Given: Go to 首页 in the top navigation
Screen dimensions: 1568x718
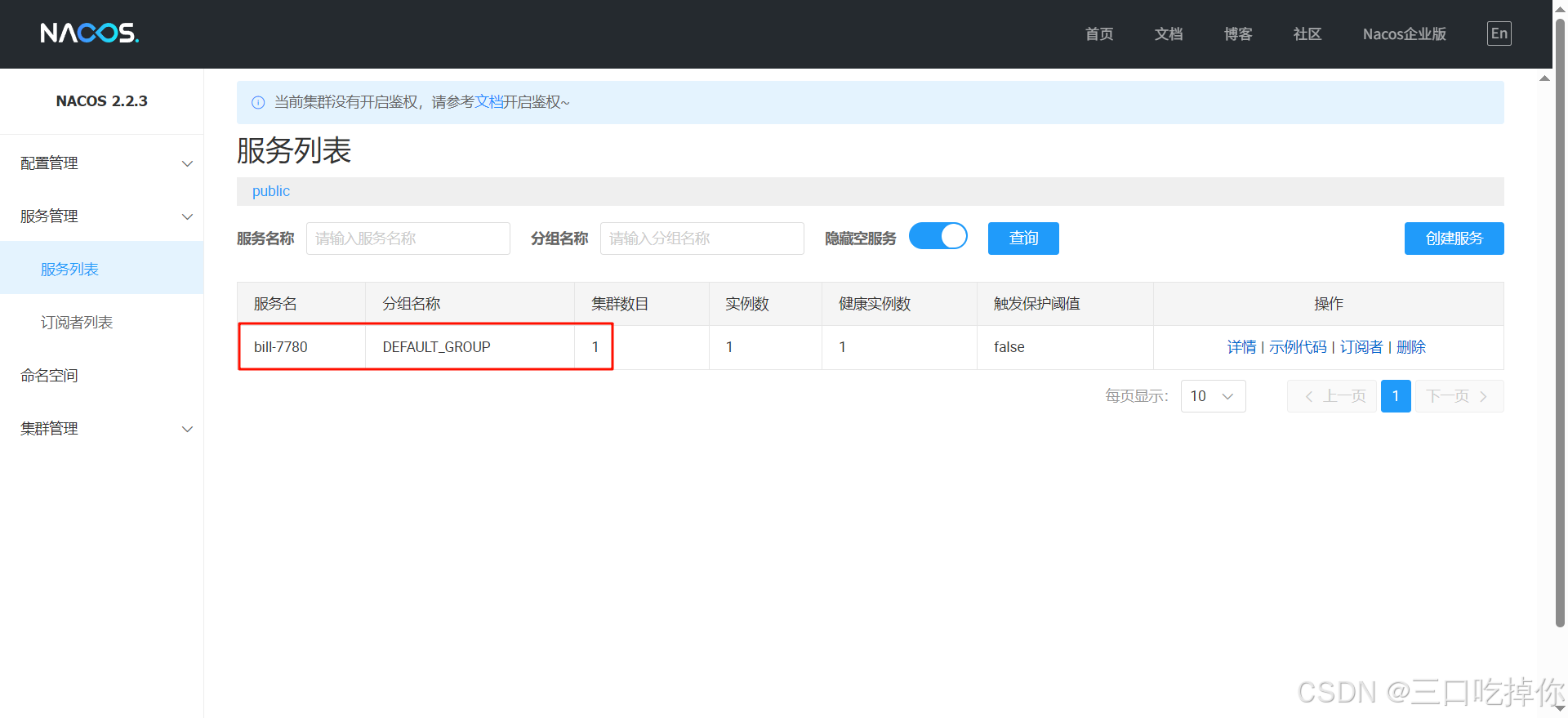Looking at the screenshot, I should click(1099, 34).
